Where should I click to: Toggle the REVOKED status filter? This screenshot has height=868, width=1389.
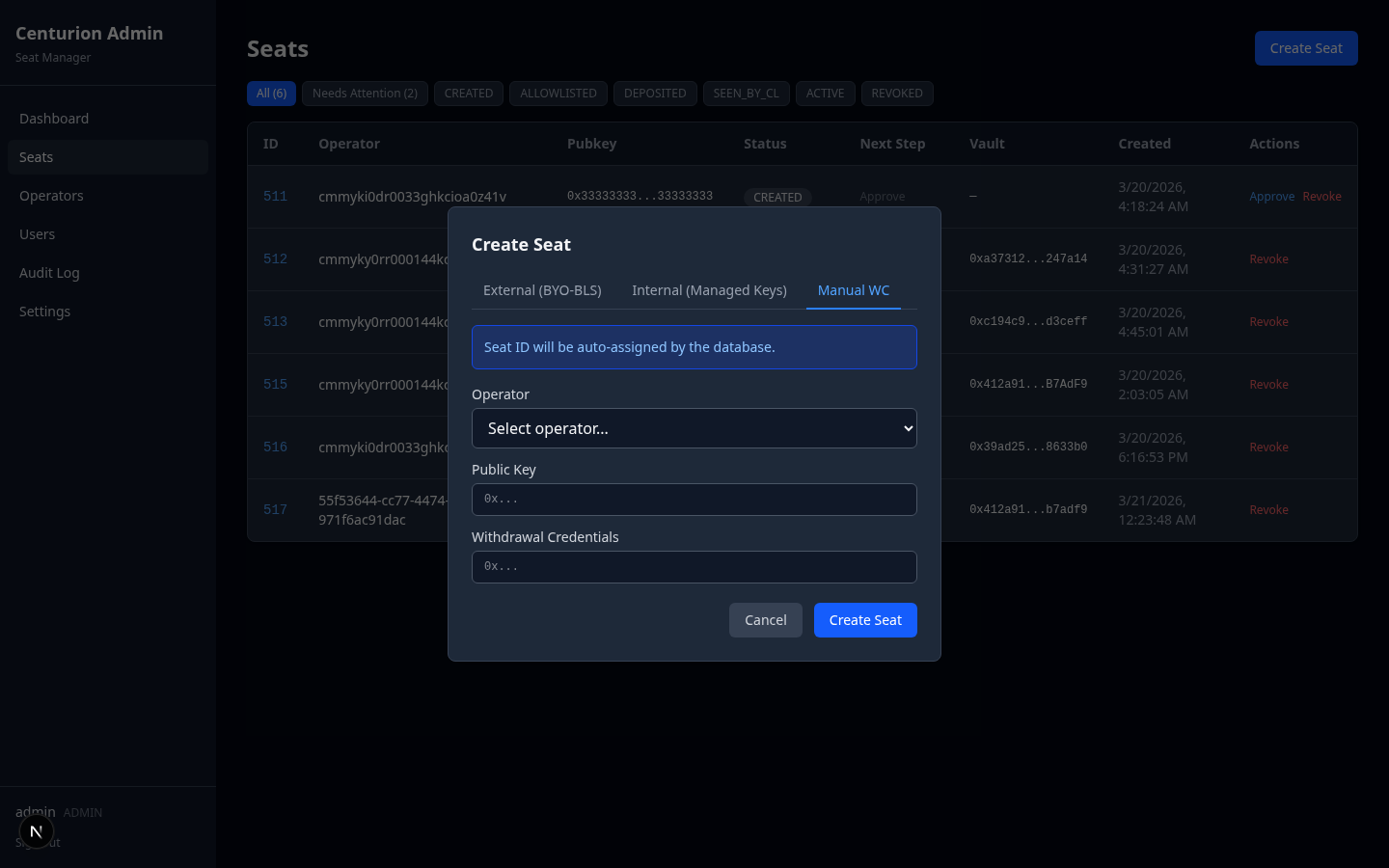pos(896,94)
